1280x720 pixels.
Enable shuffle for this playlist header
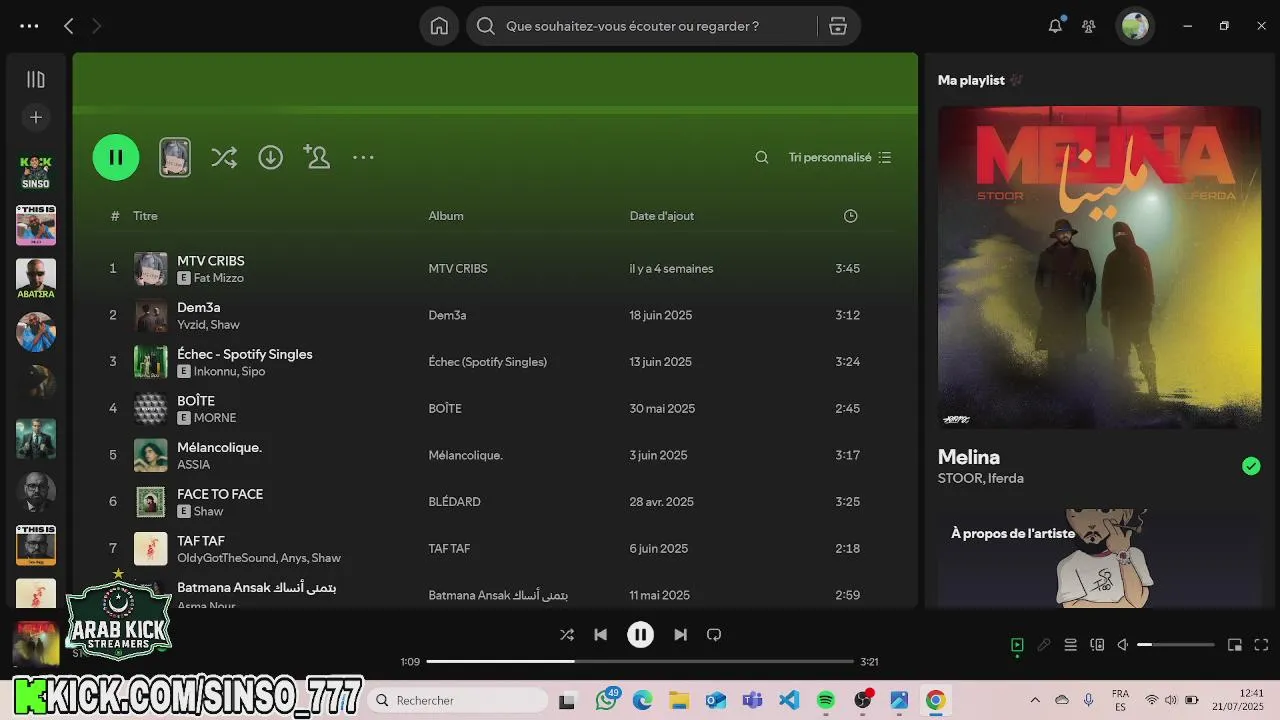click(224, 157)
